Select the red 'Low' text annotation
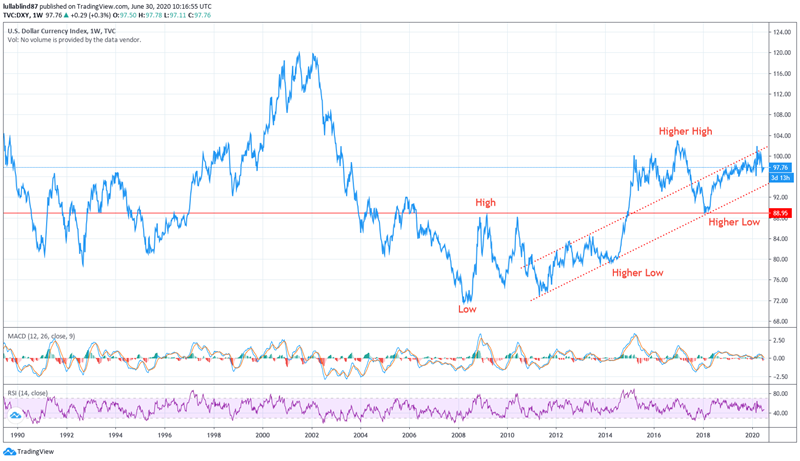The height and width of the screenshot is (461, 800). pos(467,309)
